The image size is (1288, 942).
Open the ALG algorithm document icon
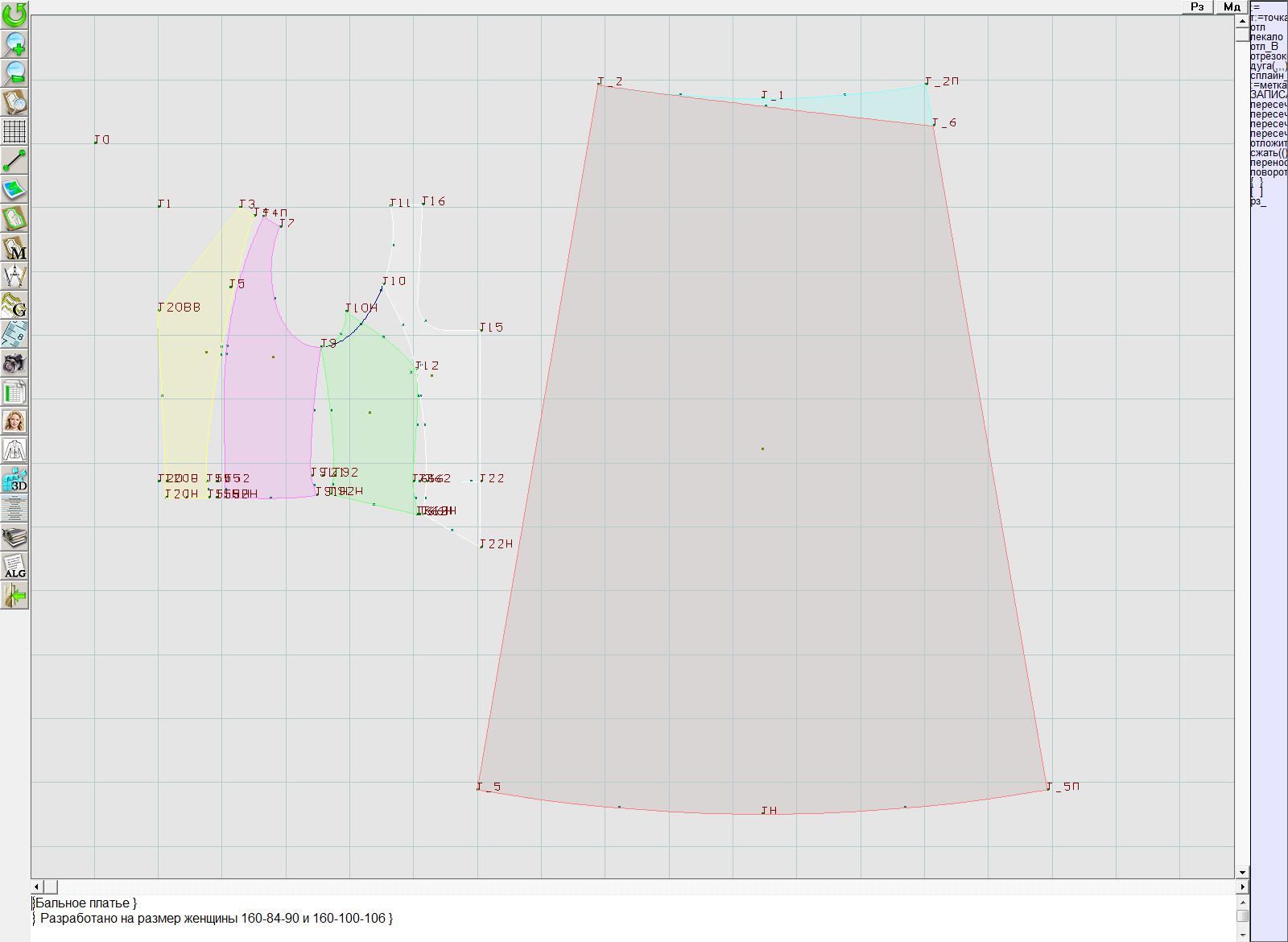pyautogui.click(x=14, y=566)
